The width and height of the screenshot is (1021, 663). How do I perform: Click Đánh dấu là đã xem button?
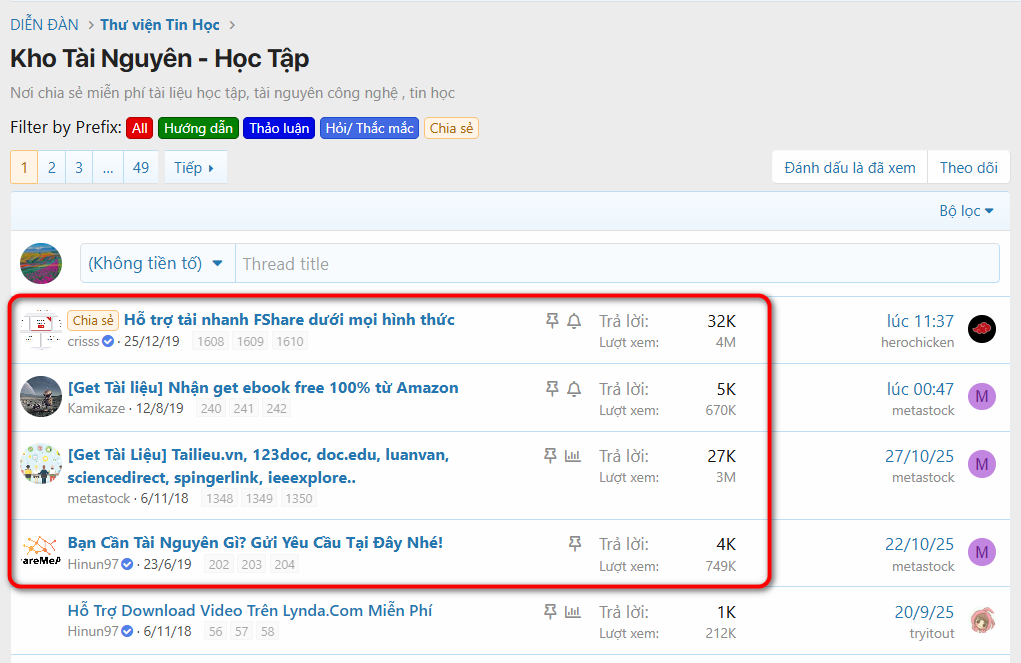click(850, 167)
